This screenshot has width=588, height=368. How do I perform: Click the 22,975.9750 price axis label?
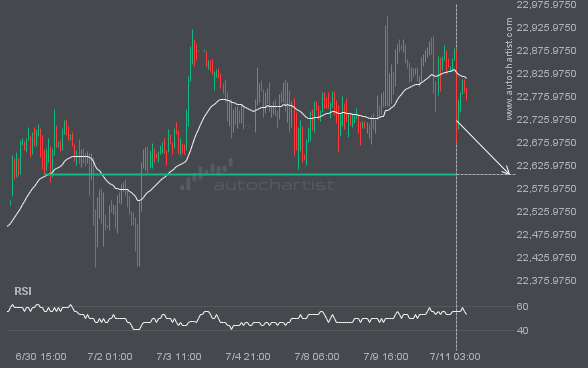click(546, 5)
